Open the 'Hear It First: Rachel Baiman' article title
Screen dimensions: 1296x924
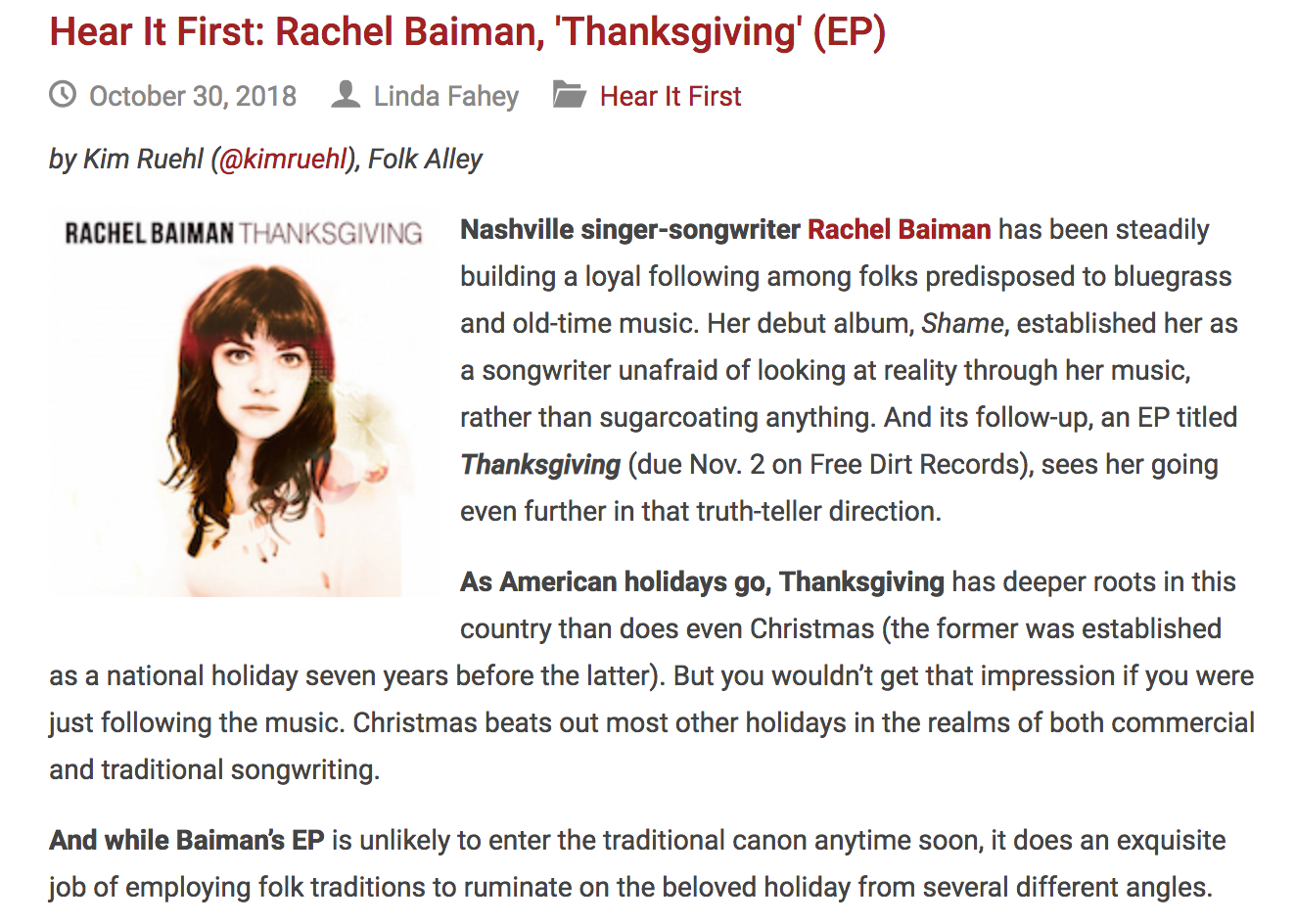tap(468, 32)
